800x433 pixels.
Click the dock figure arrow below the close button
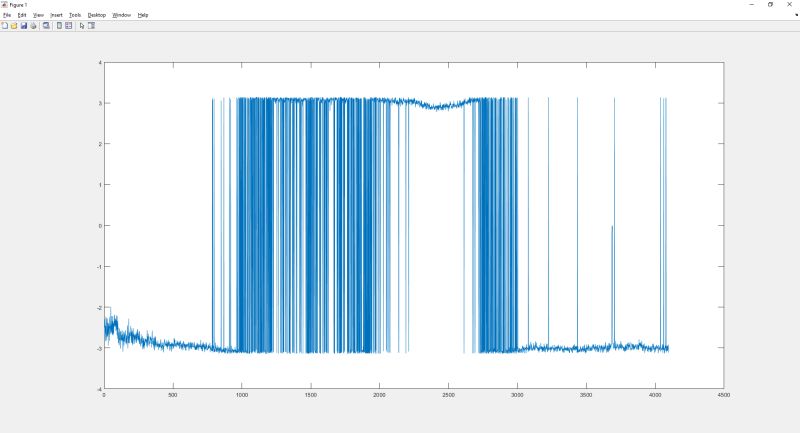[x=796, y=15]
